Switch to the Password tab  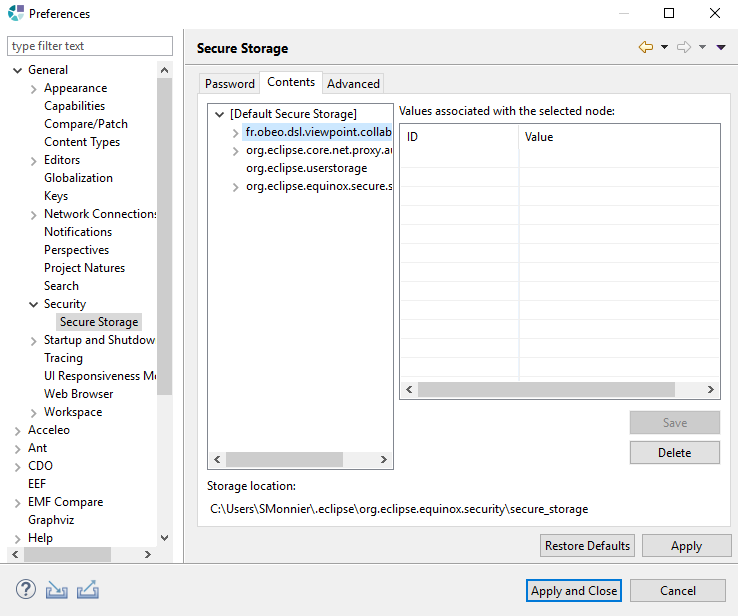230,84
